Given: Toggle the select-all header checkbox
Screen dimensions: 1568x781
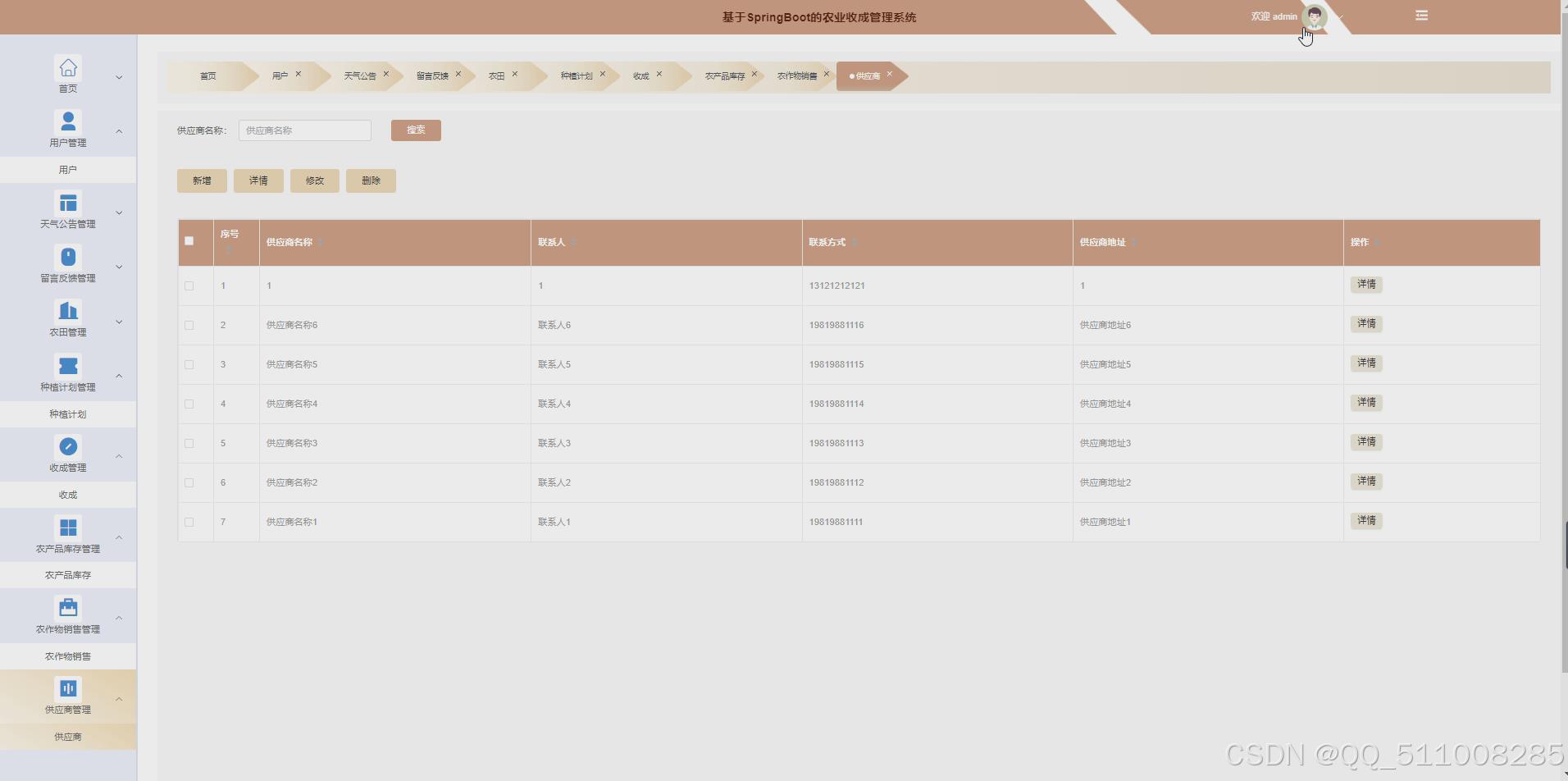Looking at the screenshot, I should 189,241.
